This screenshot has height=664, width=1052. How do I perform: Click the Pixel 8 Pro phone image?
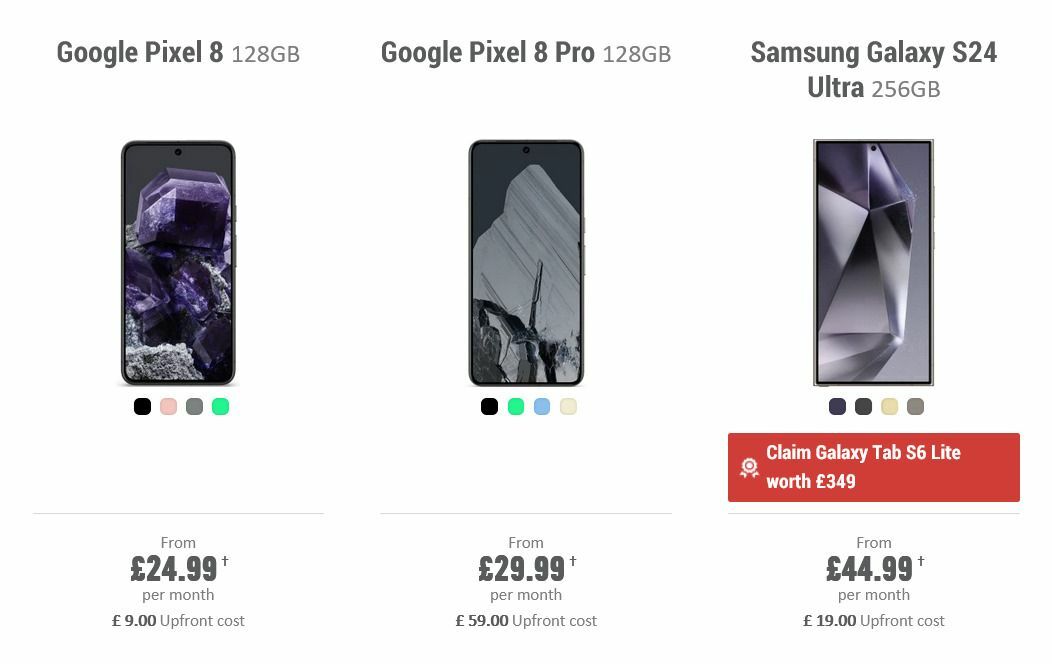[x=526, y=262]
